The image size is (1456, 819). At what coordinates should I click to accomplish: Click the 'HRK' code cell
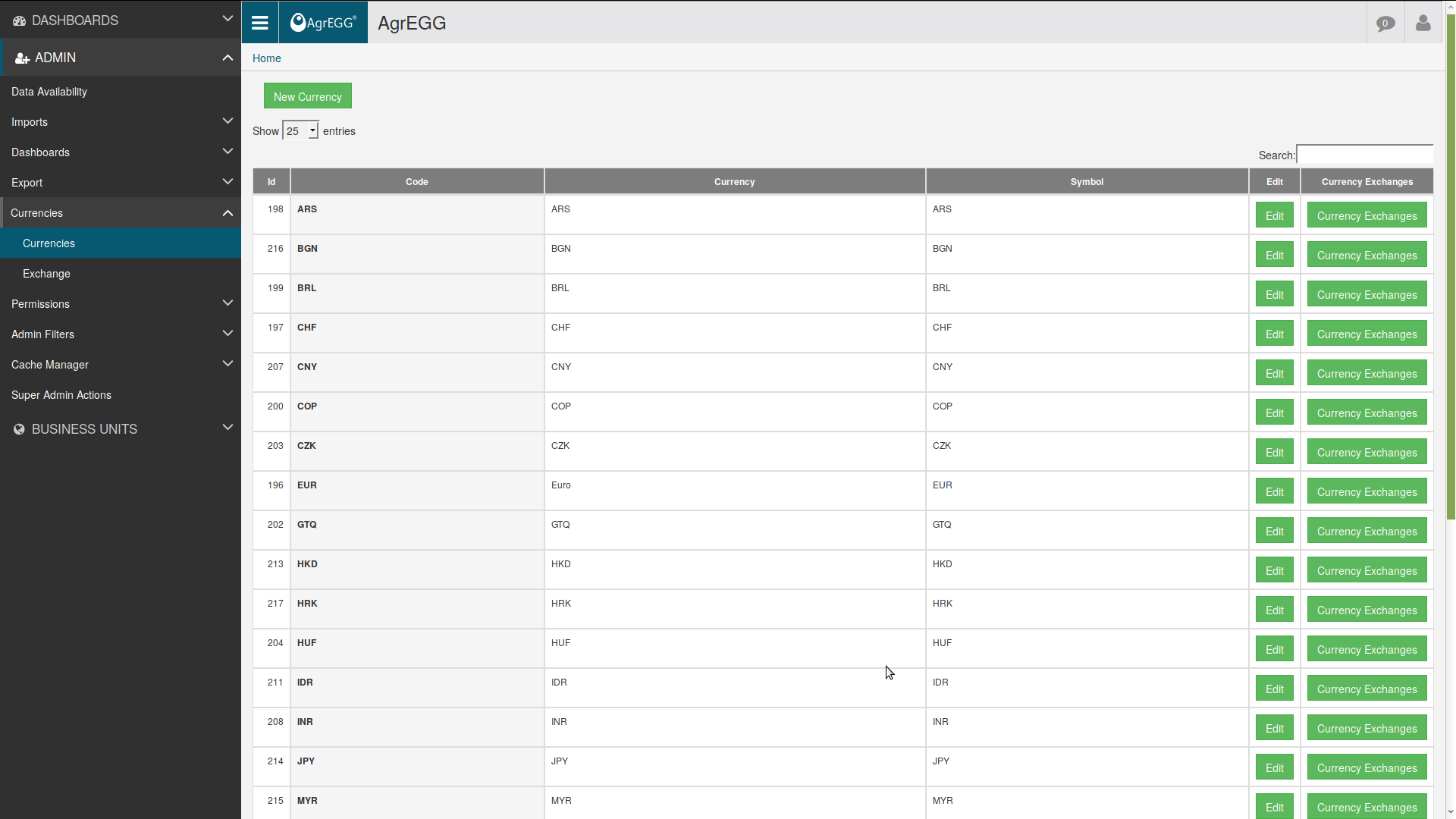417,609
